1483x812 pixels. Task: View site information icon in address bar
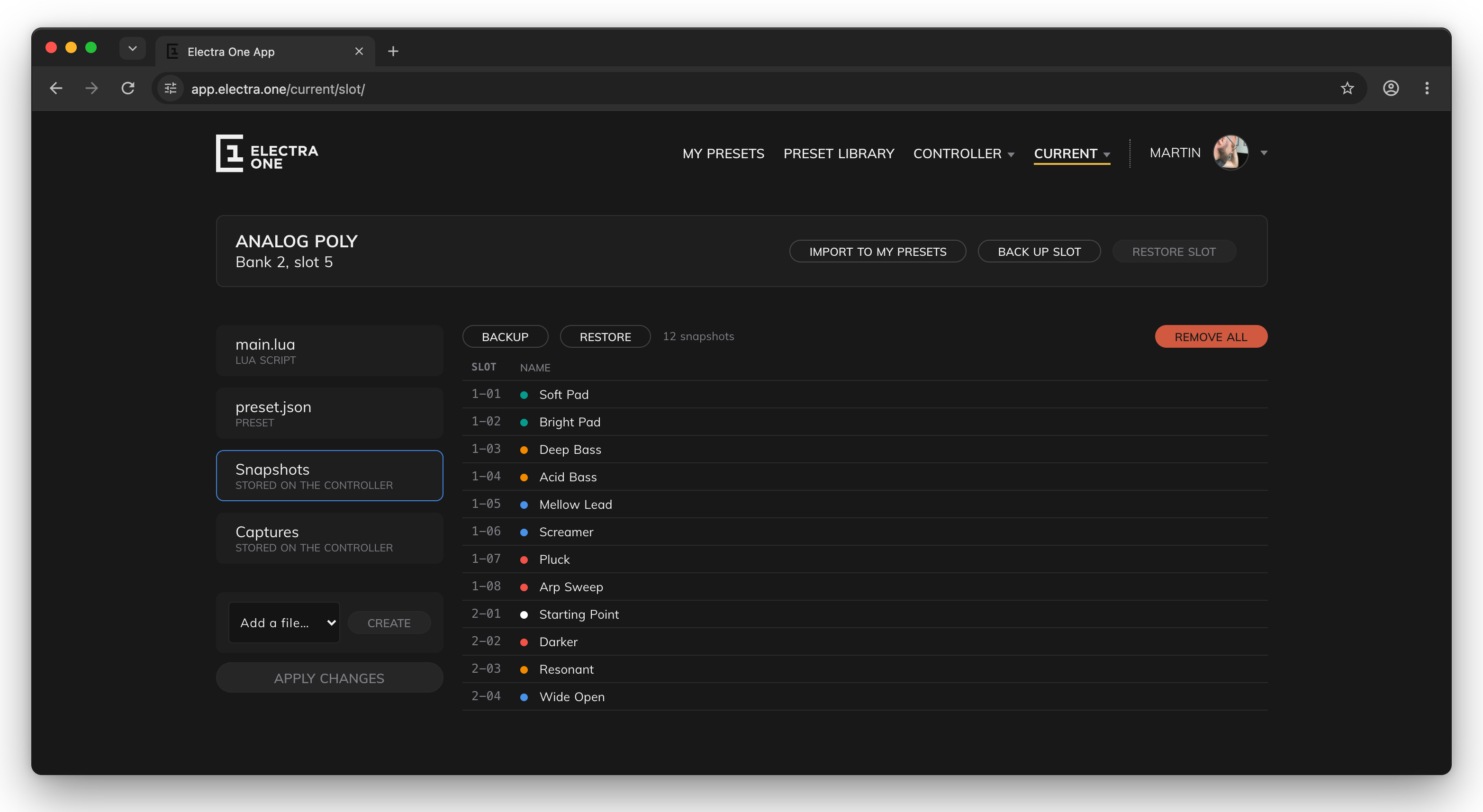click(x=171, y=89)
